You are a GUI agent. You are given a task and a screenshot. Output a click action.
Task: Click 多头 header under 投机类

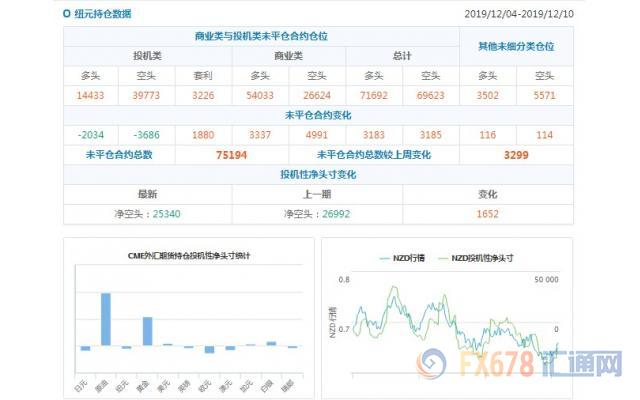tap(91, 76)
